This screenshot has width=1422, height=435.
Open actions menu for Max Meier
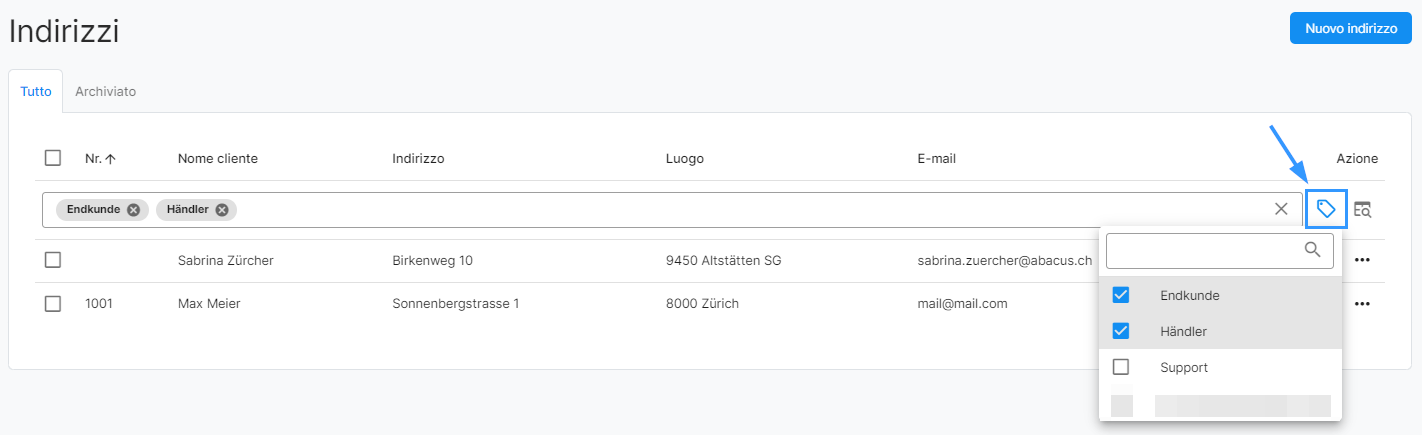point(1361,303)
